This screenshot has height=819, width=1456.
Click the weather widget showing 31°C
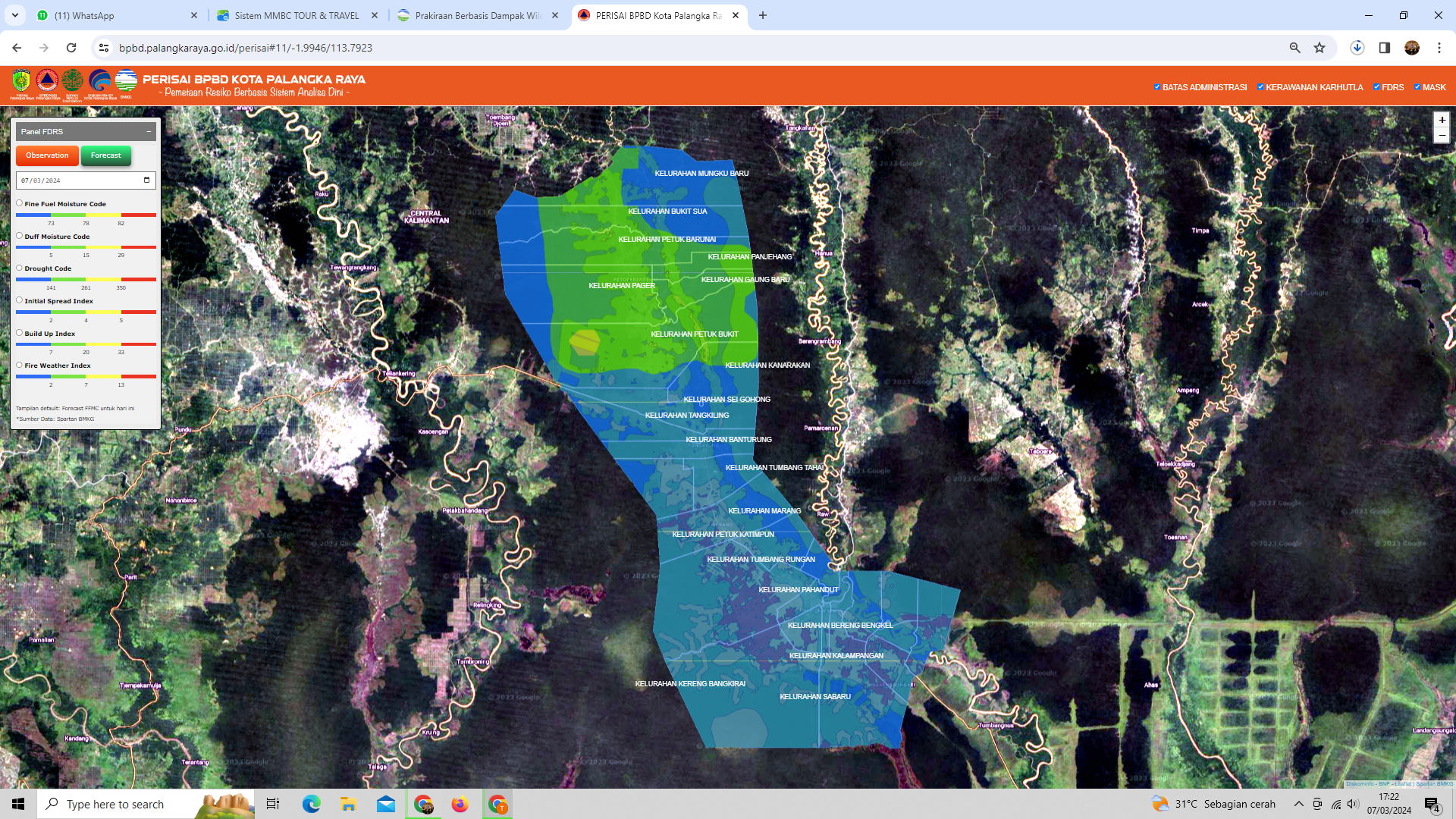[1213, 804]
